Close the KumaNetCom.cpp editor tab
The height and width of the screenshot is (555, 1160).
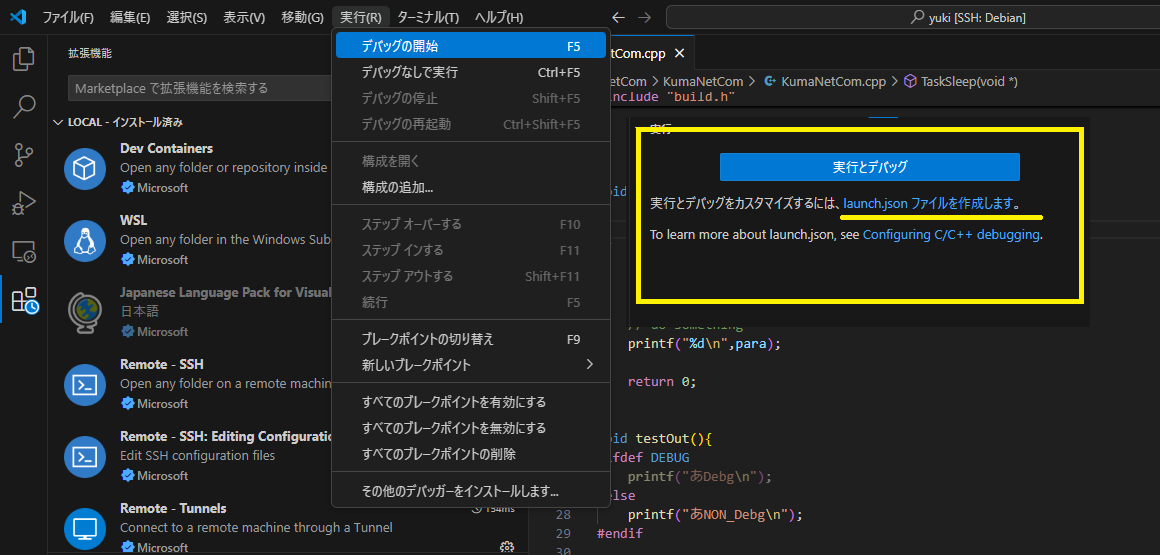click(x=680, y=53)
